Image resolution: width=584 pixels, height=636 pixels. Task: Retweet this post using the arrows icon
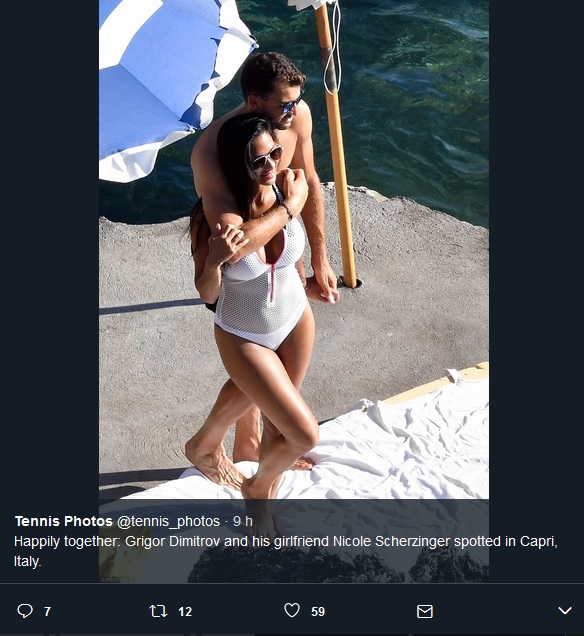[158, 611]
